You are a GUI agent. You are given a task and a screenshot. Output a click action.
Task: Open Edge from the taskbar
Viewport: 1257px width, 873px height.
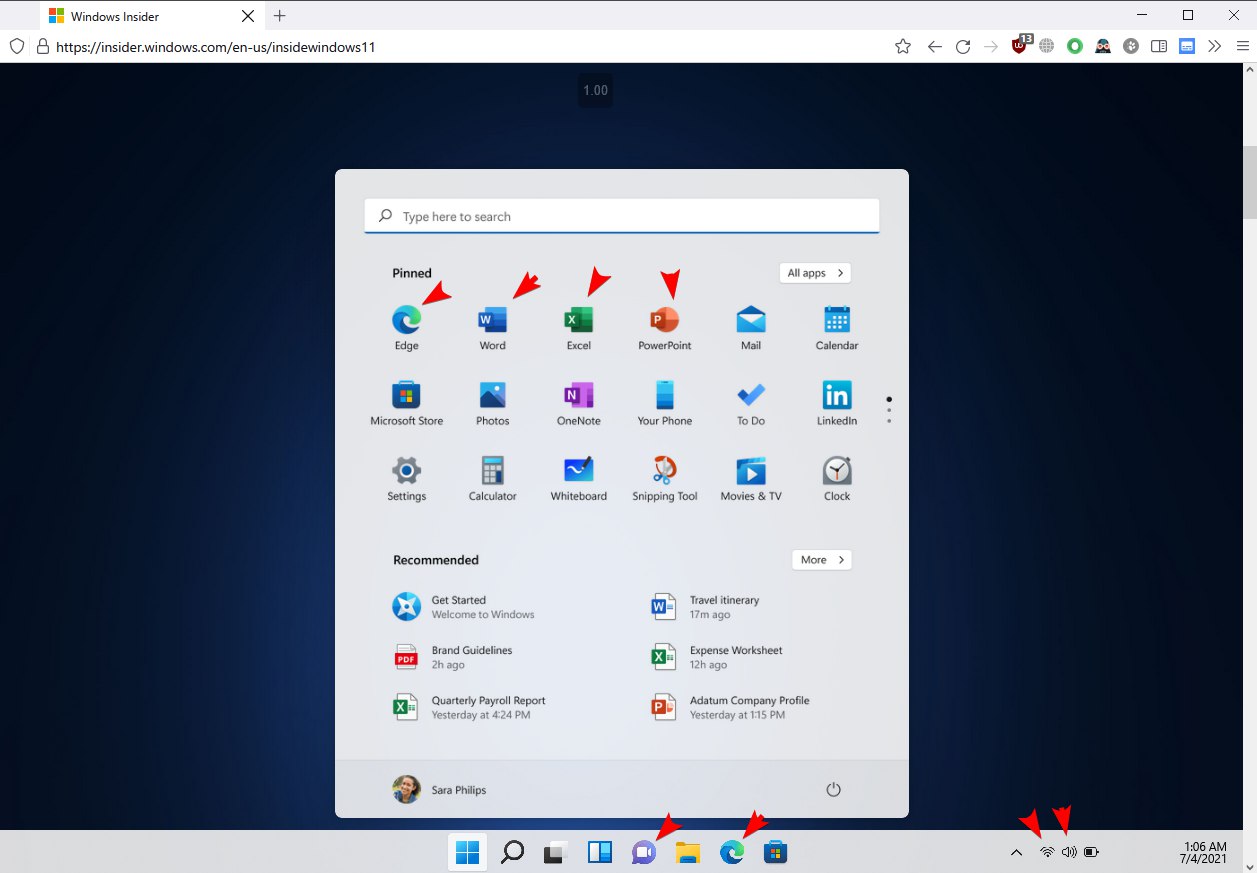[732, 852]
